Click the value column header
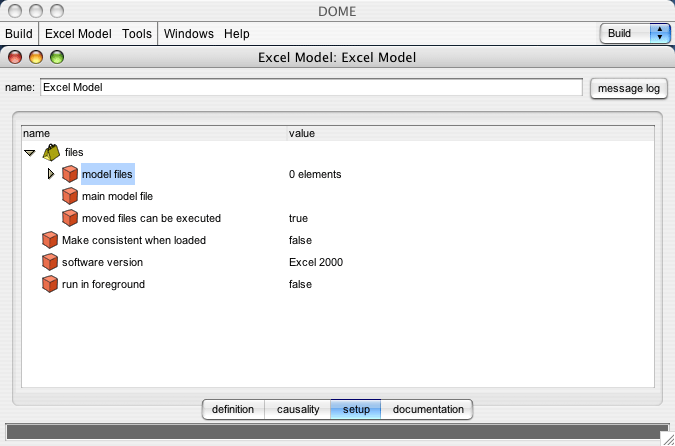This screenshot has height=446, width=675. 471,133
